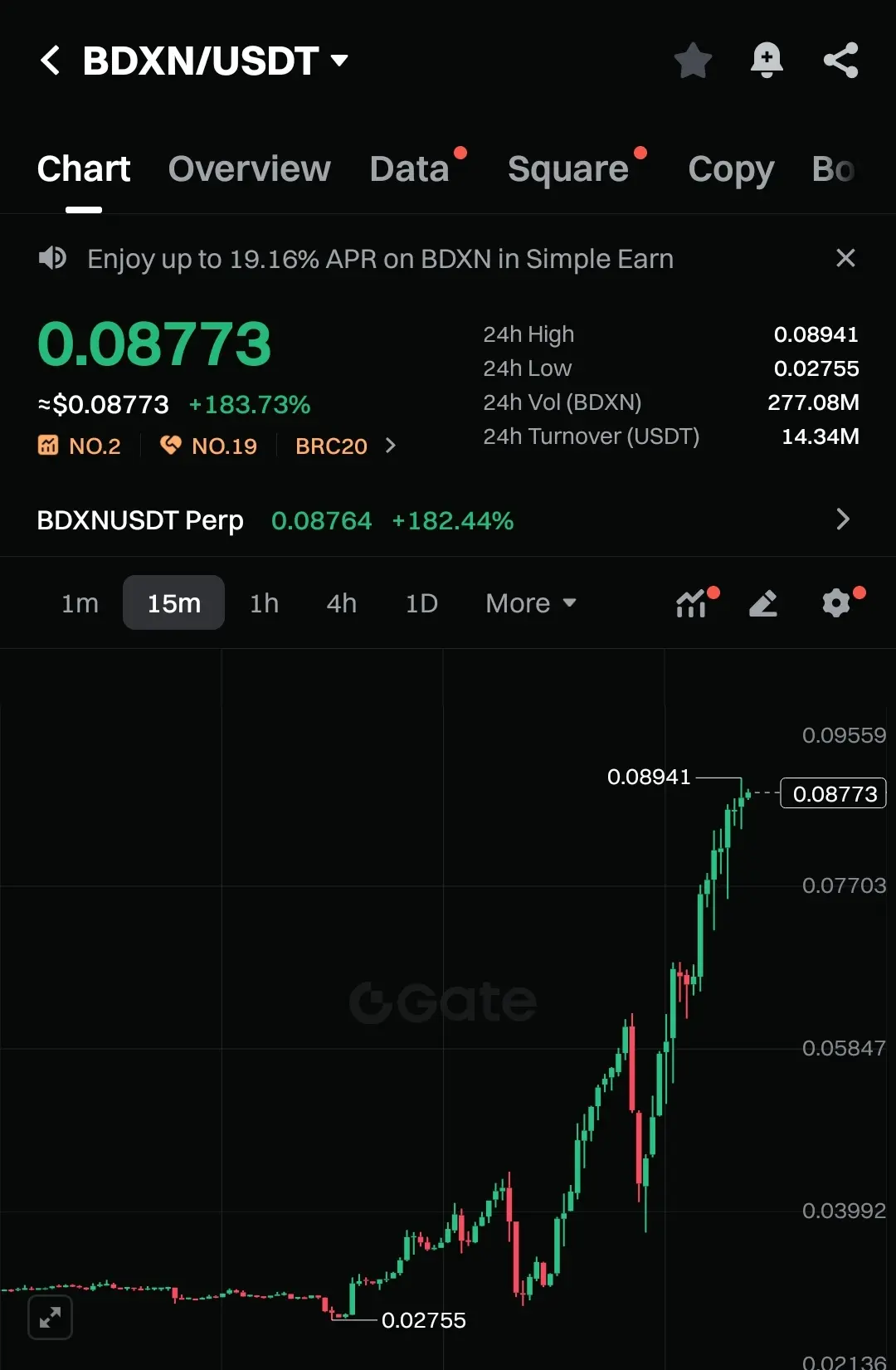Image resolution: width=896 pixels, height=1370 pixels.
Task: Dismiss the Simple Earn banner
Action: point(845,258)
